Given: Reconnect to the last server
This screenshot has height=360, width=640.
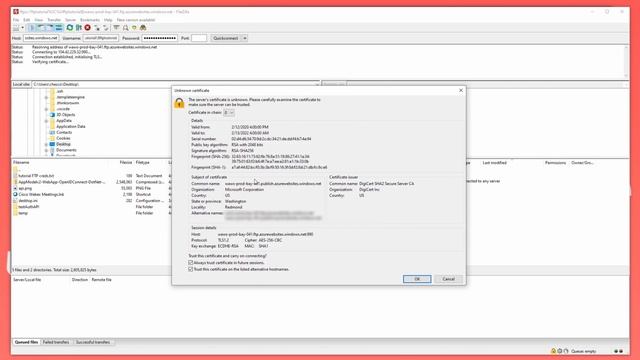Looking at the screenshot, I should pyautogui.click(x=106, y=28).
